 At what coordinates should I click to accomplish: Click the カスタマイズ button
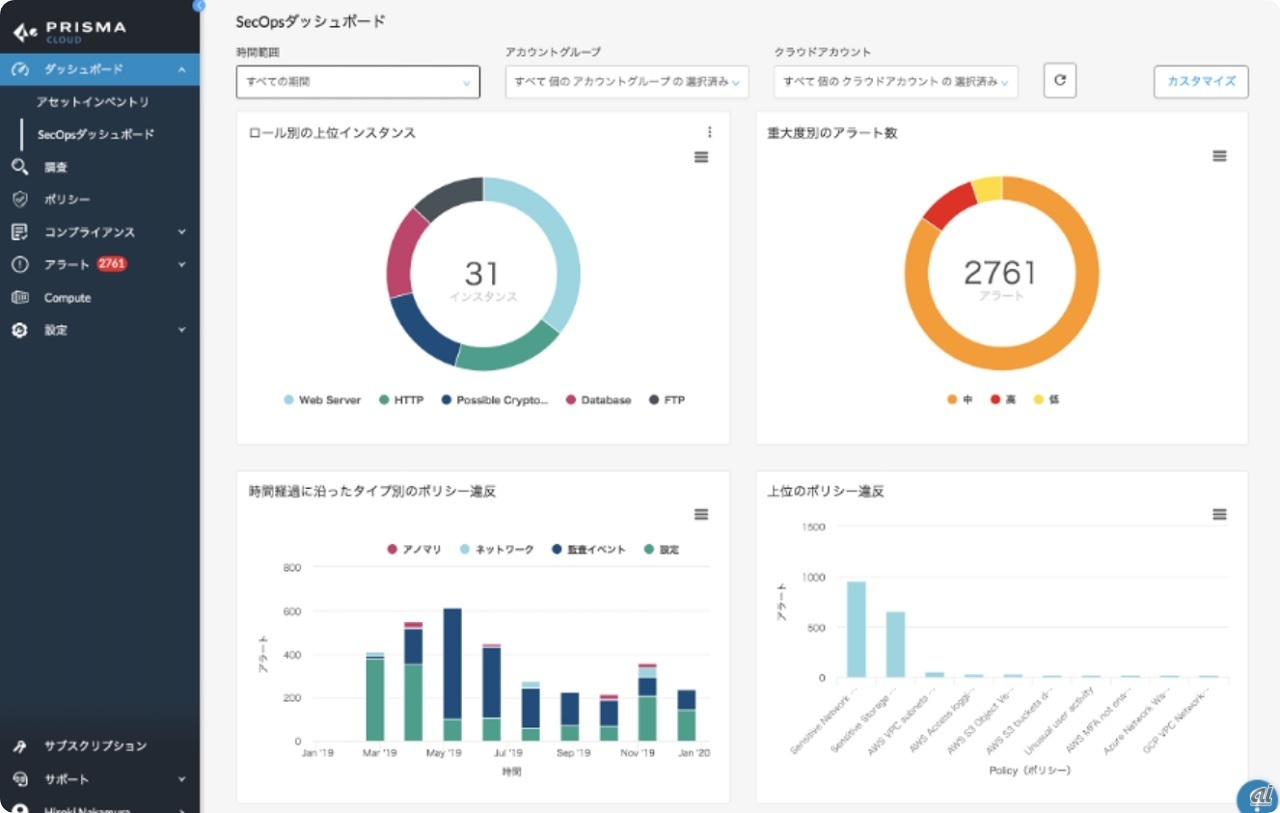(x=1201, y=82)
